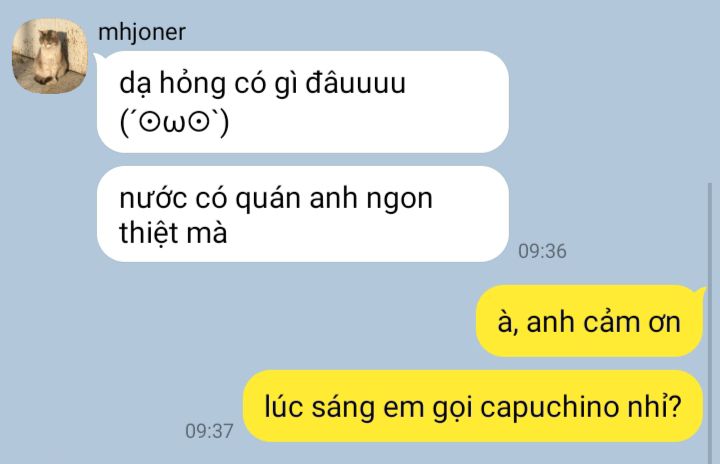720x464 pixels.
Task: Click the (´⊙ω⊙`) kaomoji text
Action: tap(174, 124)
